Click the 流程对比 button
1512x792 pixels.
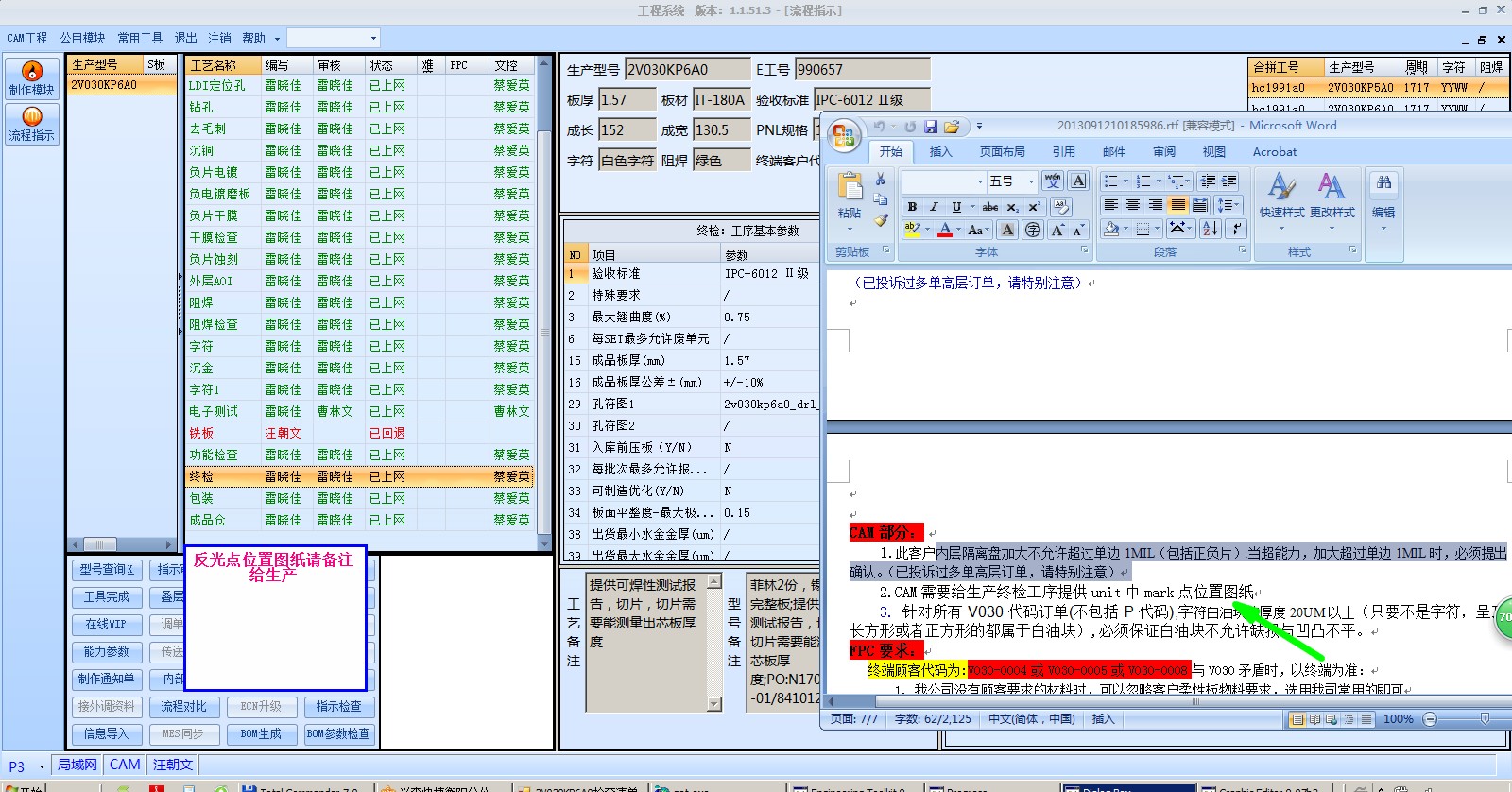click(x=183, y=706)
